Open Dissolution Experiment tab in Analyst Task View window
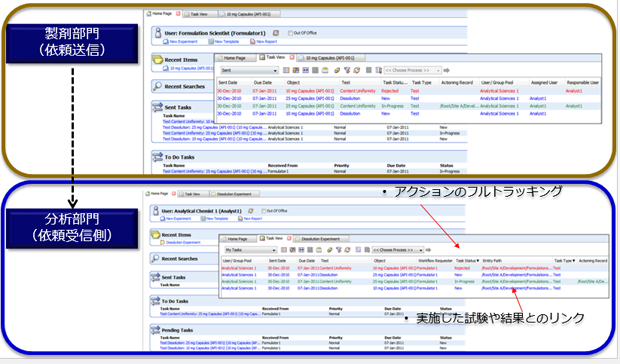 [321, 239]
